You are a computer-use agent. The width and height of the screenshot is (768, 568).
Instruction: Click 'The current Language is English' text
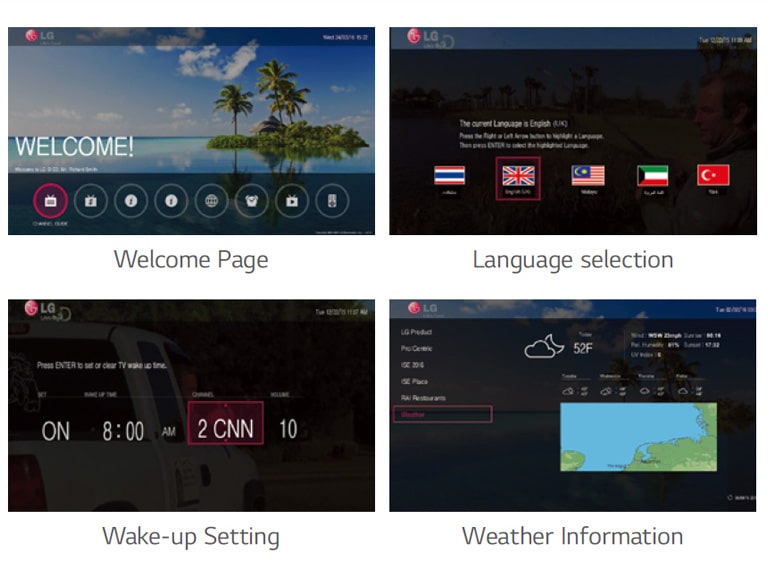pos(513,123)
